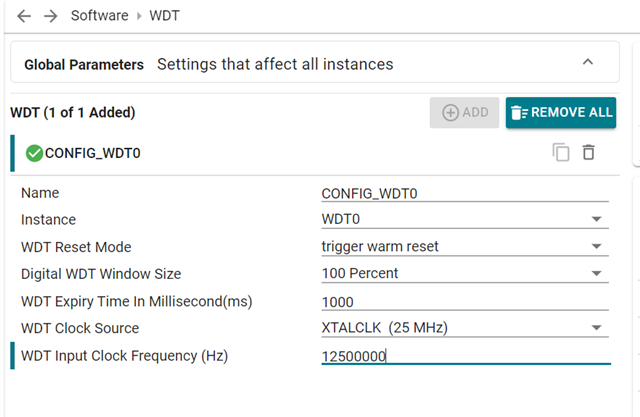Click the WDT Input Clock Frequency field
This screenshot has height=417, width=640.
coord(466,356)
